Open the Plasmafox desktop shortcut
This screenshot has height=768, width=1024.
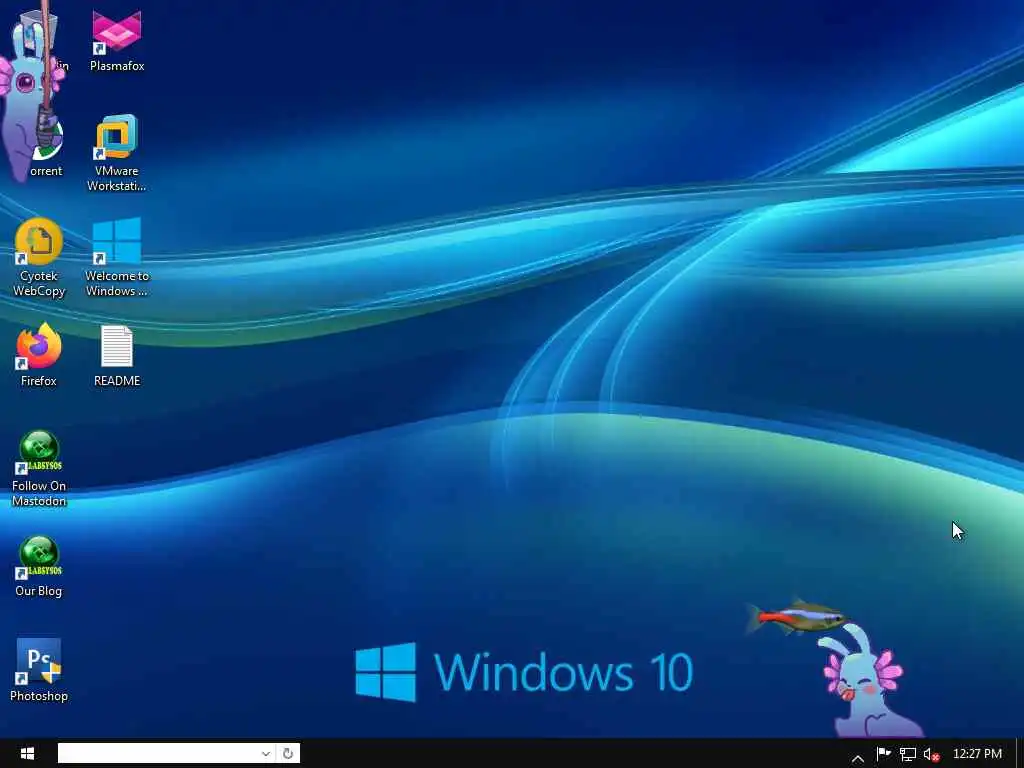click(117, 40)
